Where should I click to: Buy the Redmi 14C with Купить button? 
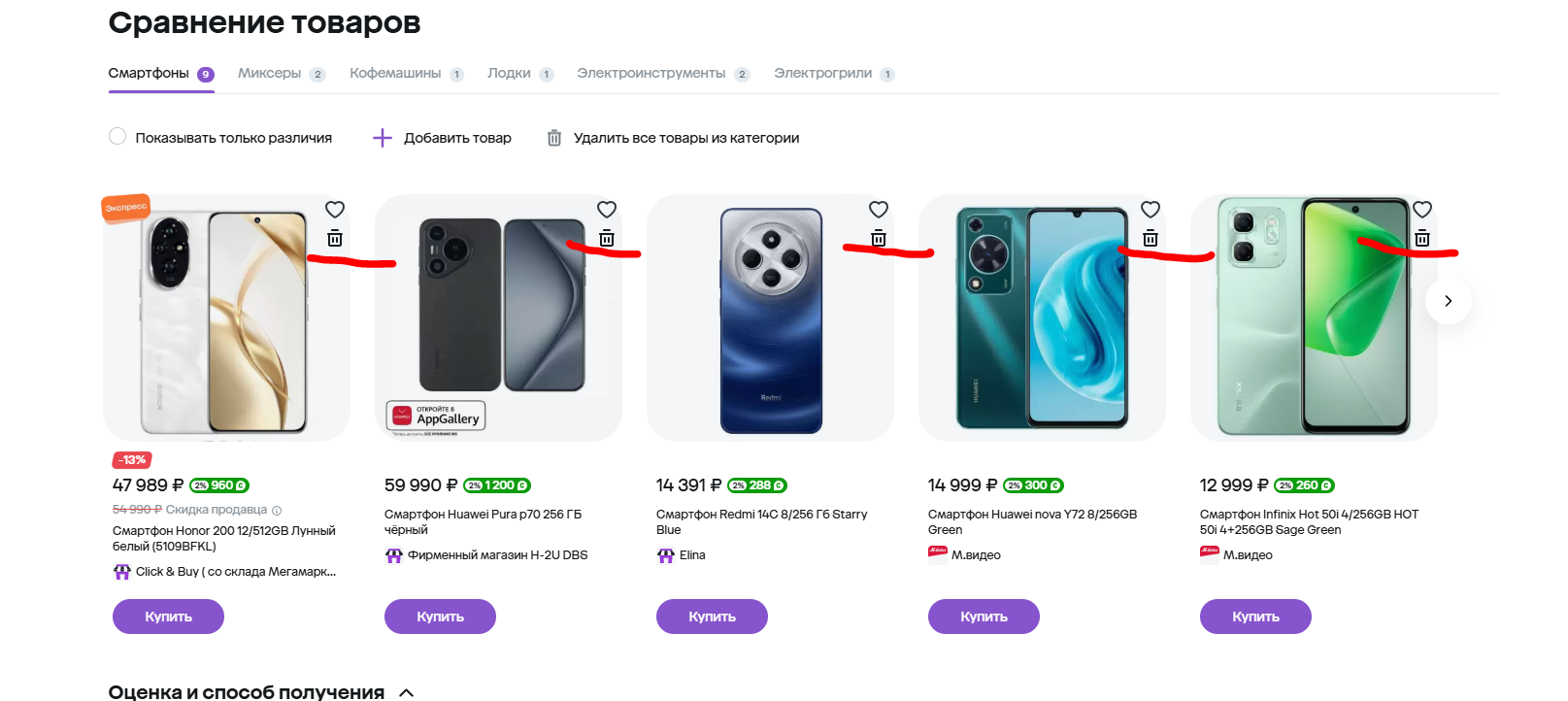712,617
